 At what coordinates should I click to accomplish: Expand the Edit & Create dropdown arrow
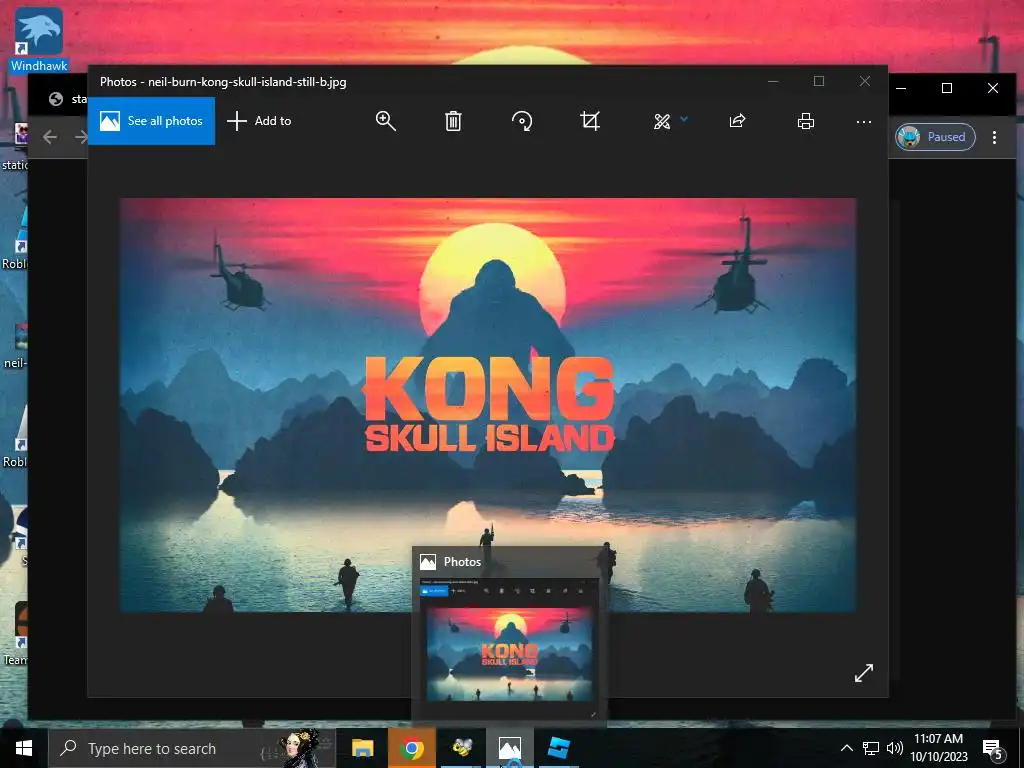(x=684, y=119)
